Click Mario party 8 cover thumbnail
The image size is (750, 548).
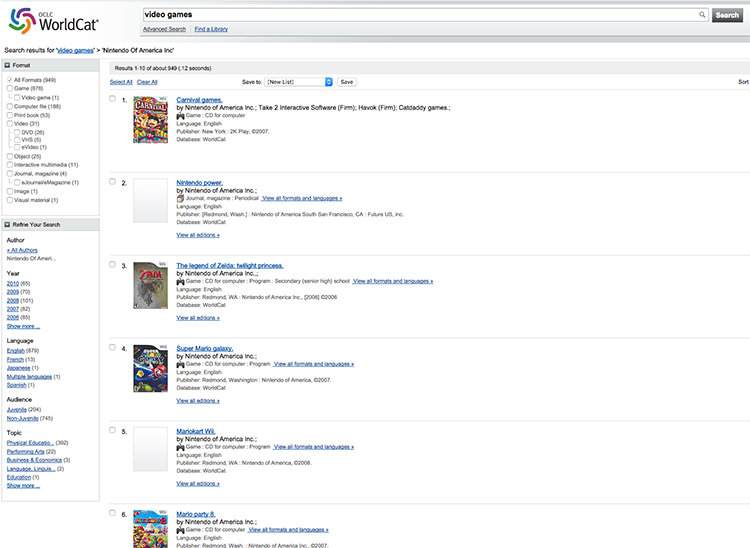click(x=151, y=529)
